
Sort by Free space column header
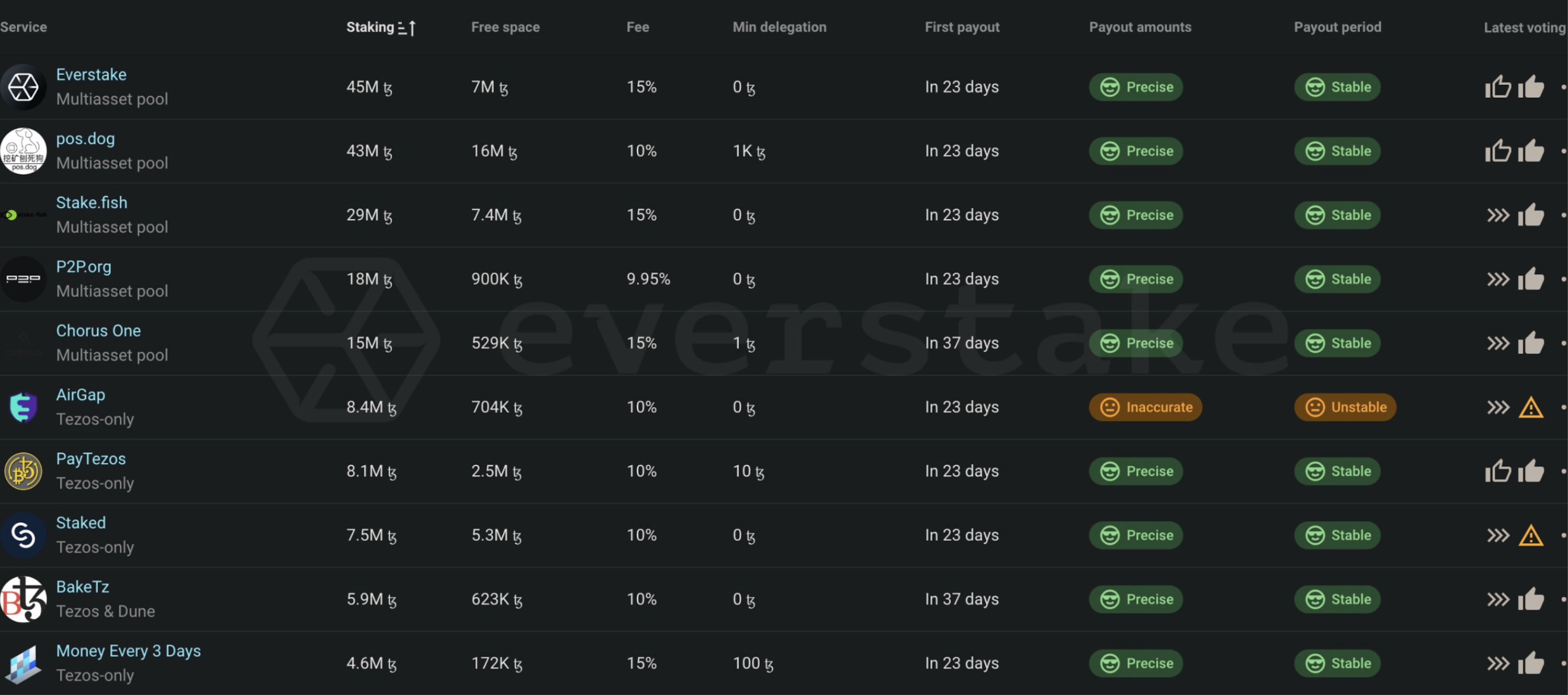[x=505, y=27]
